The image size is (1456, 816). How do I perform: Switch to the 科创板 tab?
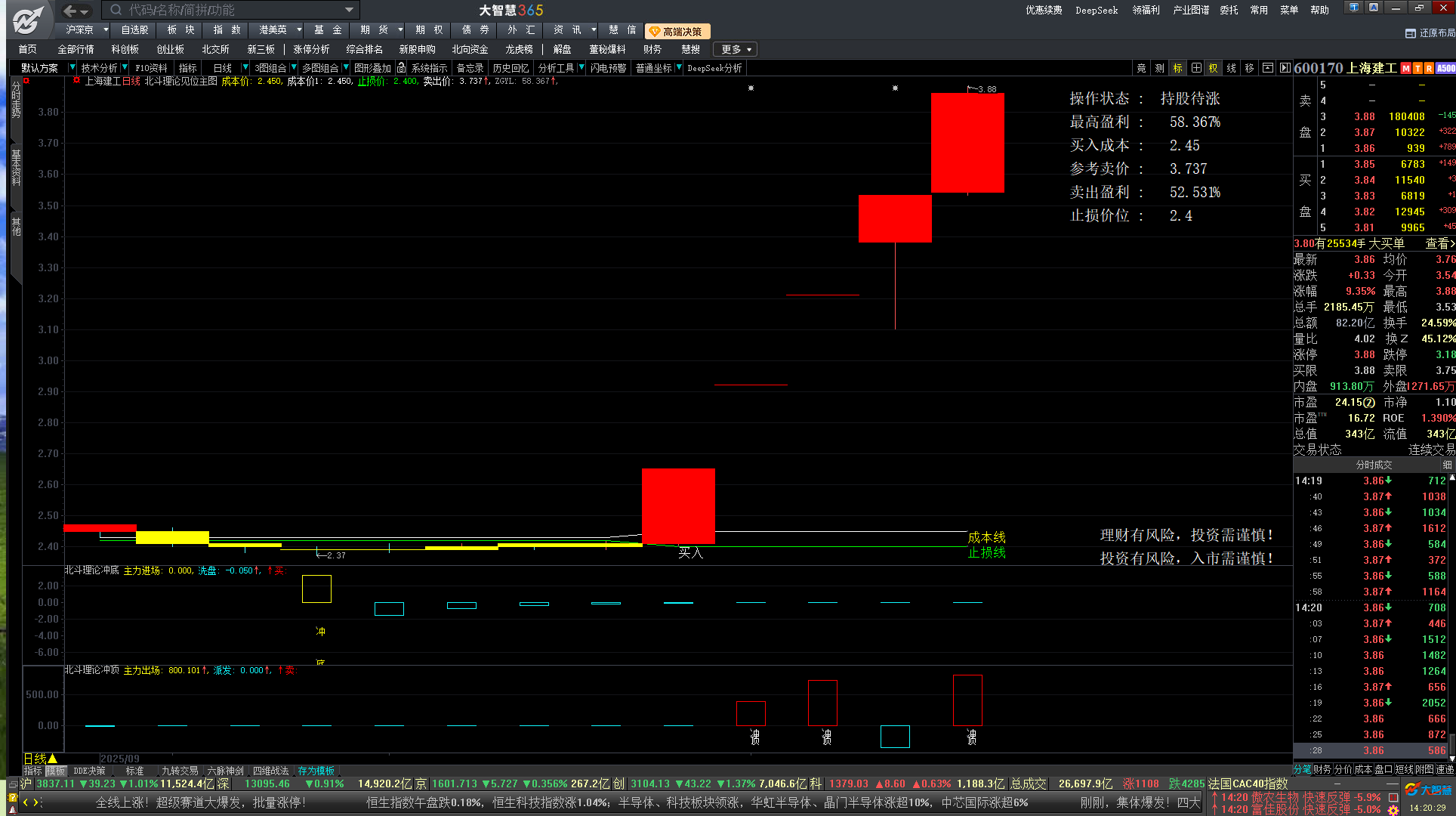[x=125, y=49]
